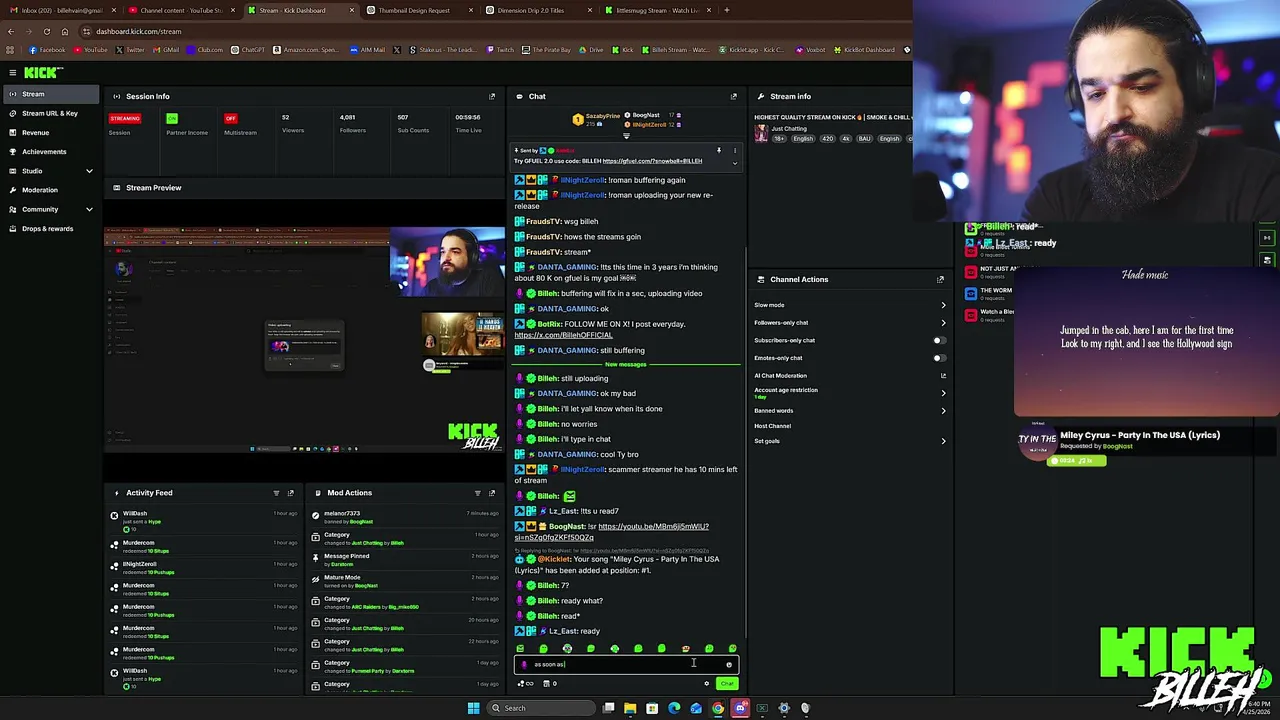Open the youtu.be song request link

coord(611,532)
